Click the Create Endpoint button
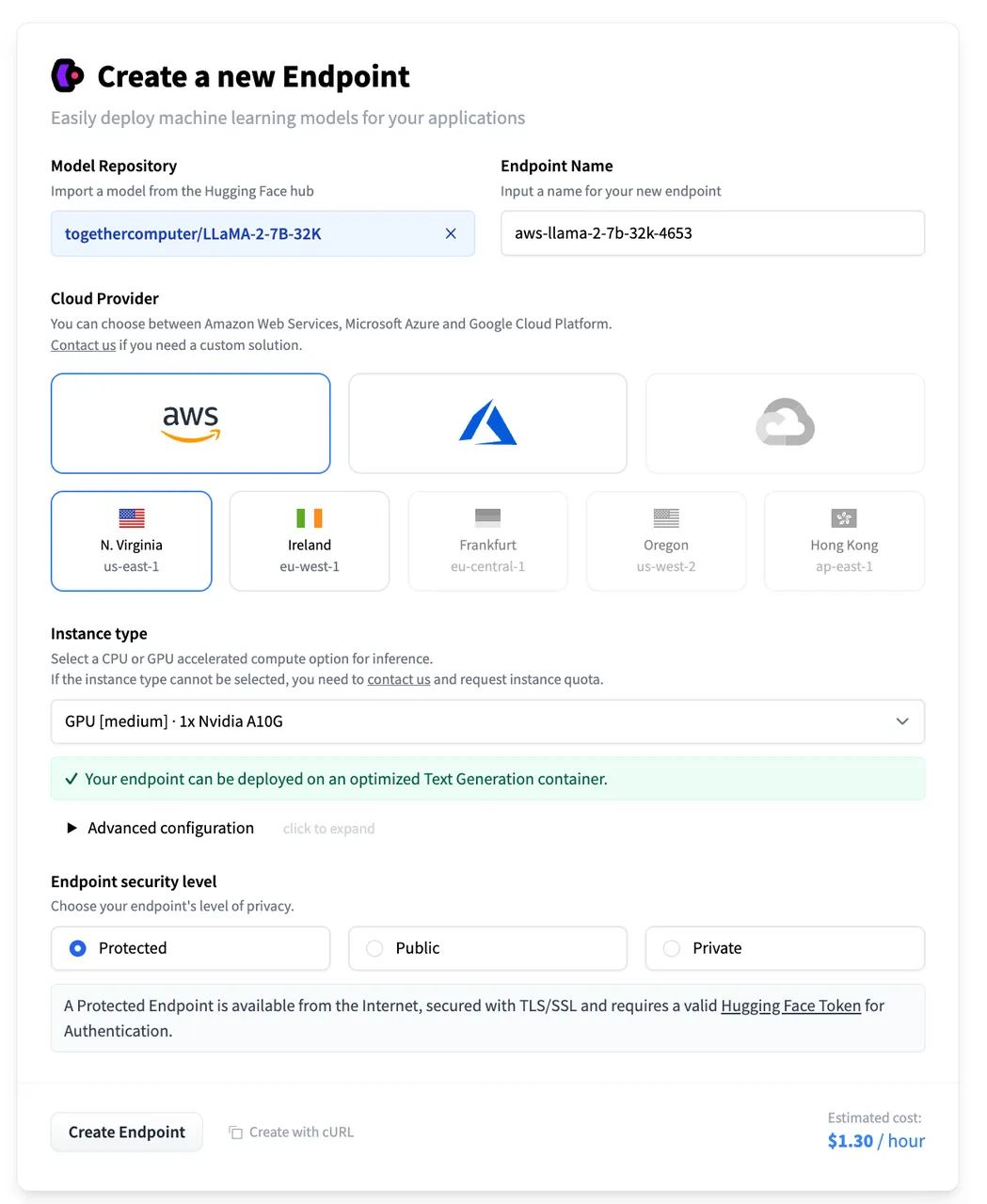 point(127,1132)
